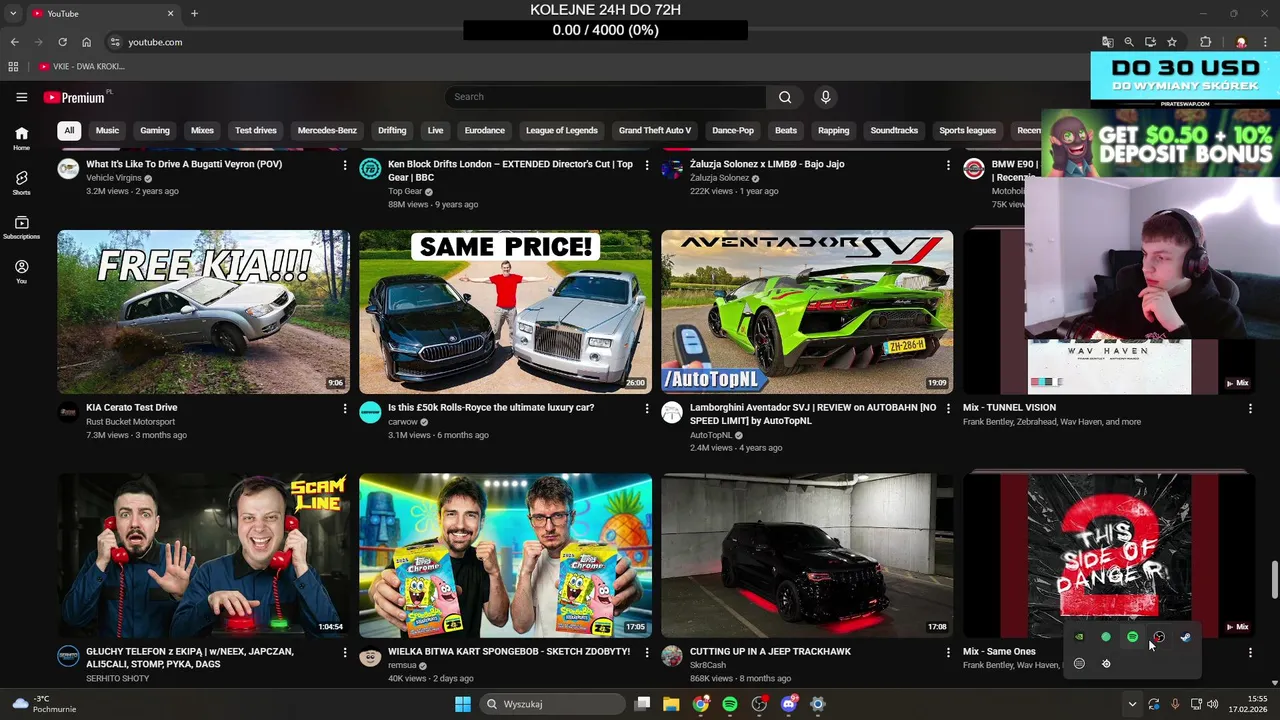Open File Explorer from the taskbar
Screen dimensions: 1280x720
point(672,704)
